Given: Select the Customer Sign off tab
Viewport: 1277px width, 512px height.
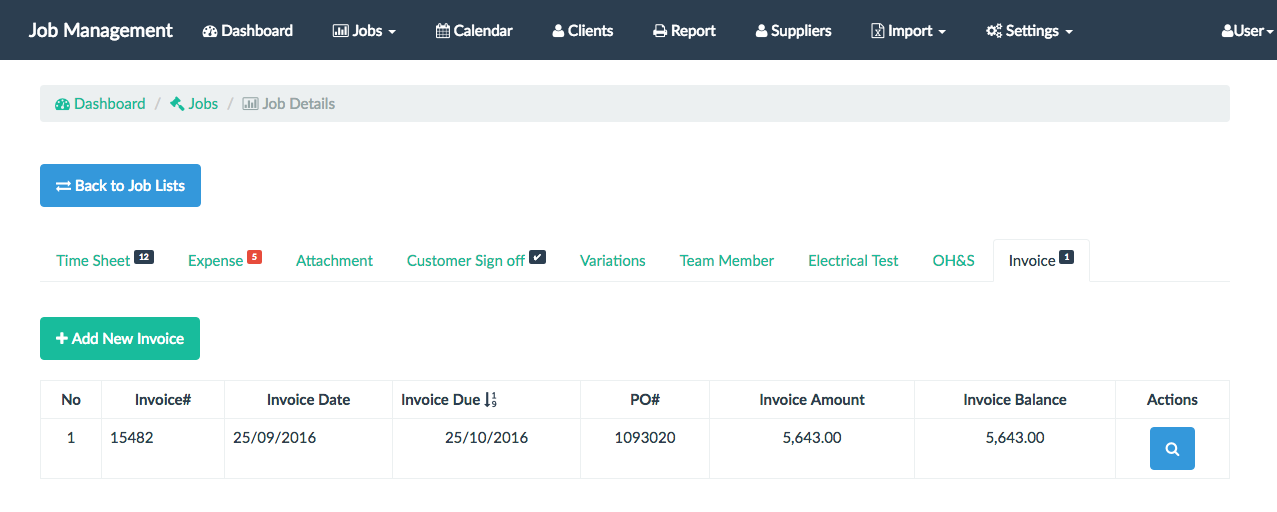Looking at the screenshot, I should click(x=466, y=261).
